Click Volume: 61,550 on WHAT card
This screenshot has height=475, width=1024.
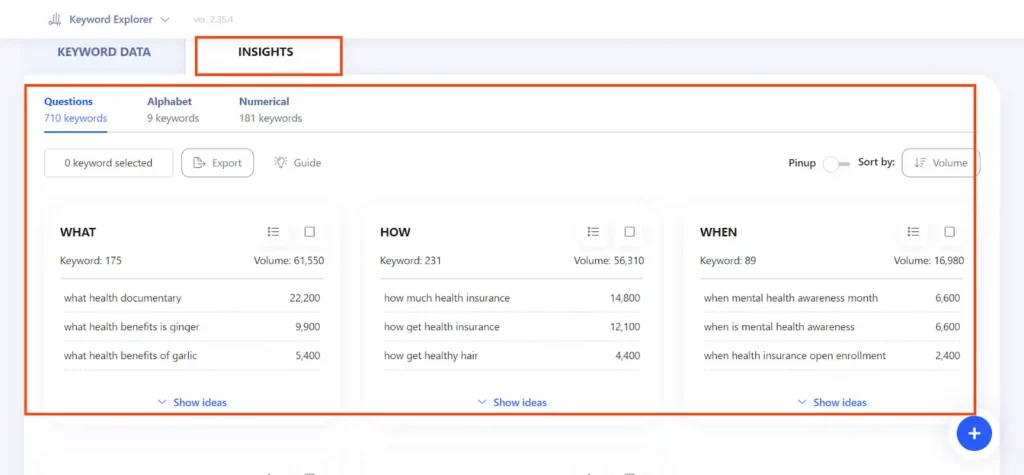[x=289, y=261]
